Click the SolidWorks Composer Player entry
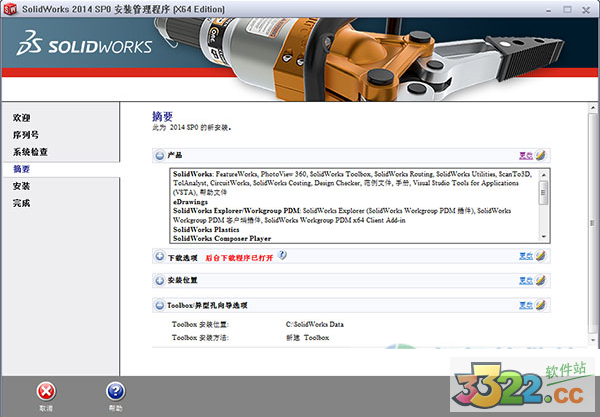The height and width of the screenshot is (417, 600). pyautogui.click(x=222, y=238)
